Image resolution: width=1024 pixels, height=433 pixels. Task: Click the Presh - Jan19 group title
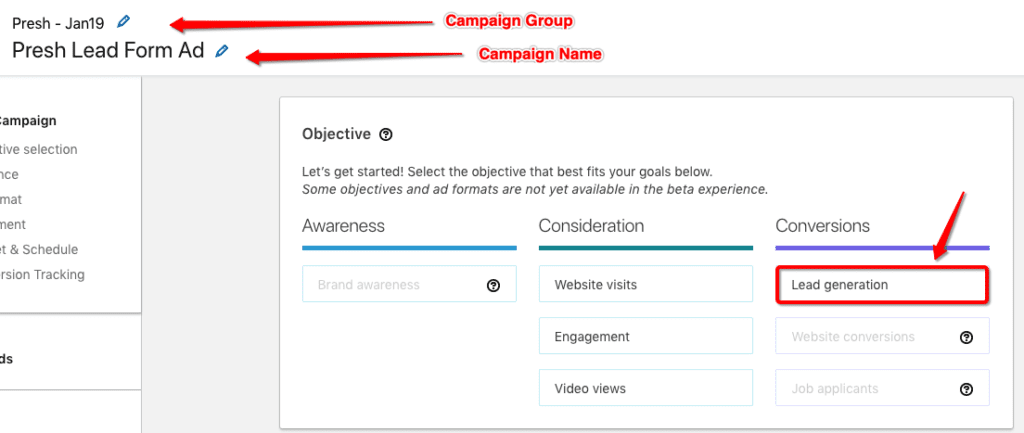[x=58, y=24]
